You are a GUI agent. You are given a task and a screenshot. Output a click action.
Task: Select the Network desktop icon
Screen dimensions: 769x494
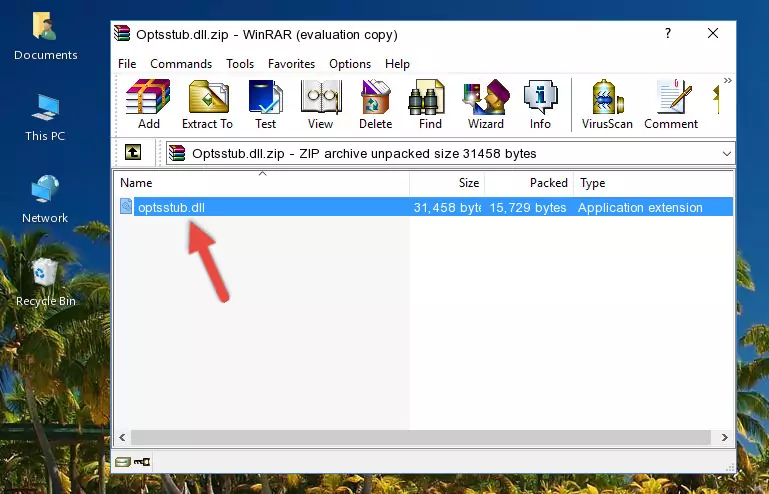click(x=45, y=199)
